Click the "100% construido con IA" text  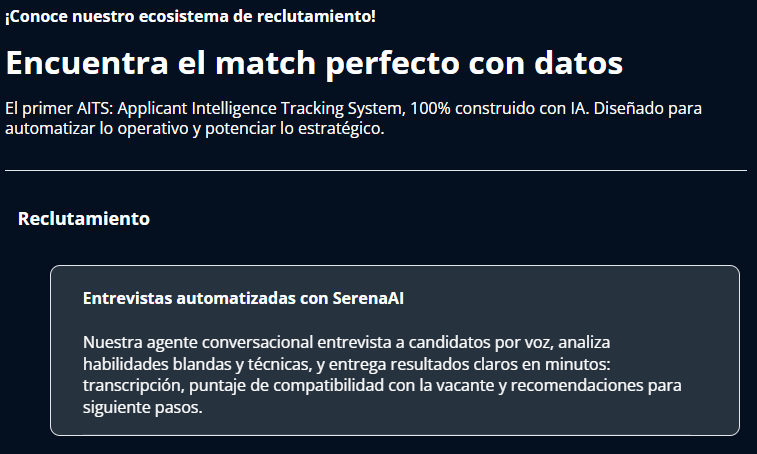(499, 108)
